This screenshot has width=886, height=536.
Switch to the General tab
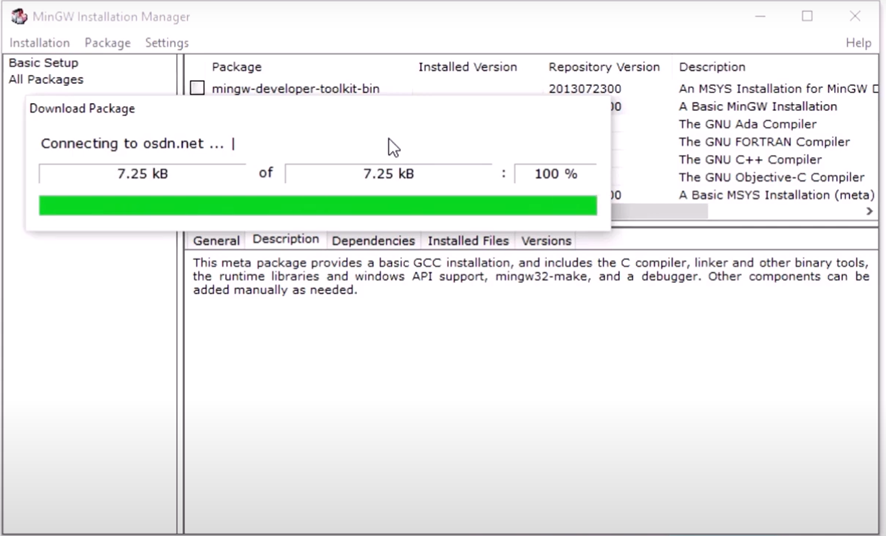[216, 241]
